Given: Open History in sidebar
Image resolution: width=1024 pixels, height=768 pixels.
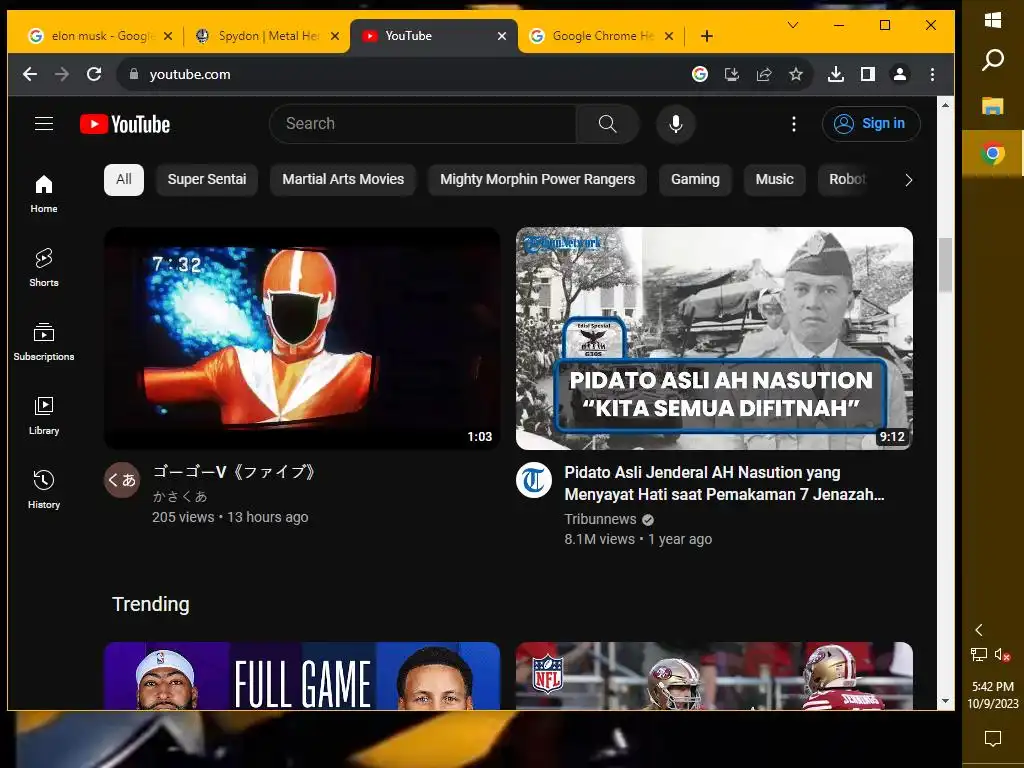Looking at the screenshot, I should (44, 489).
